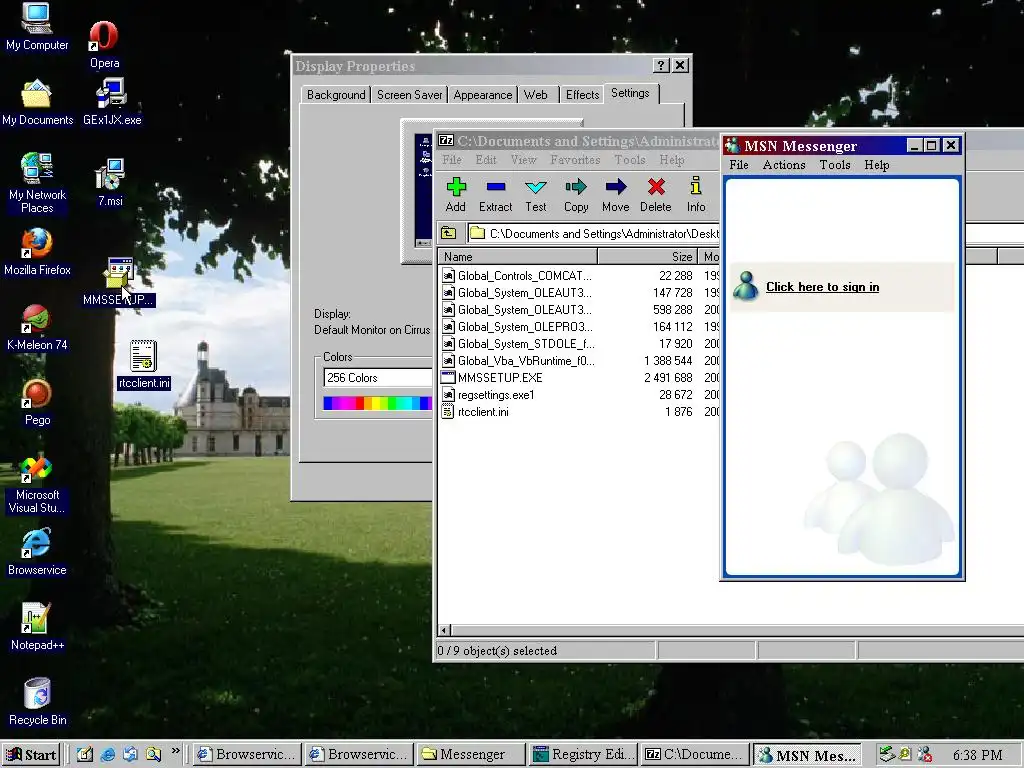Click the 7-Zip Test toolbar button
This screenshot has width=1024, height=768.
pos(536,195)
